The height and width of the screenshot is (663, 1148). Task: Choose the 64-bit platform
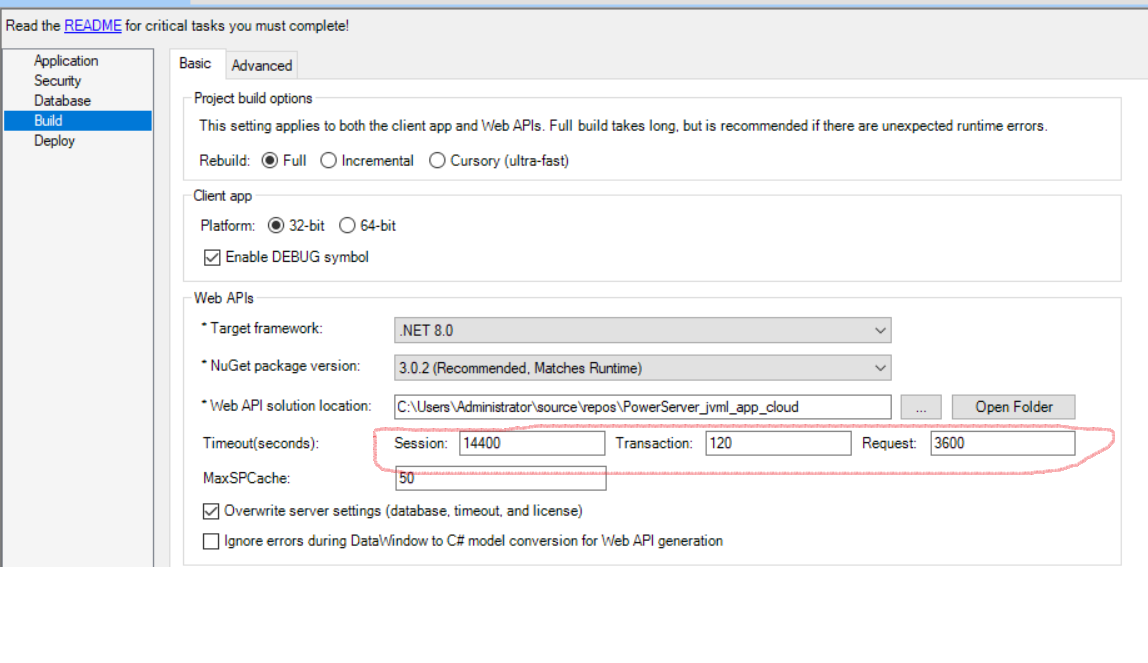pos(347,226)
